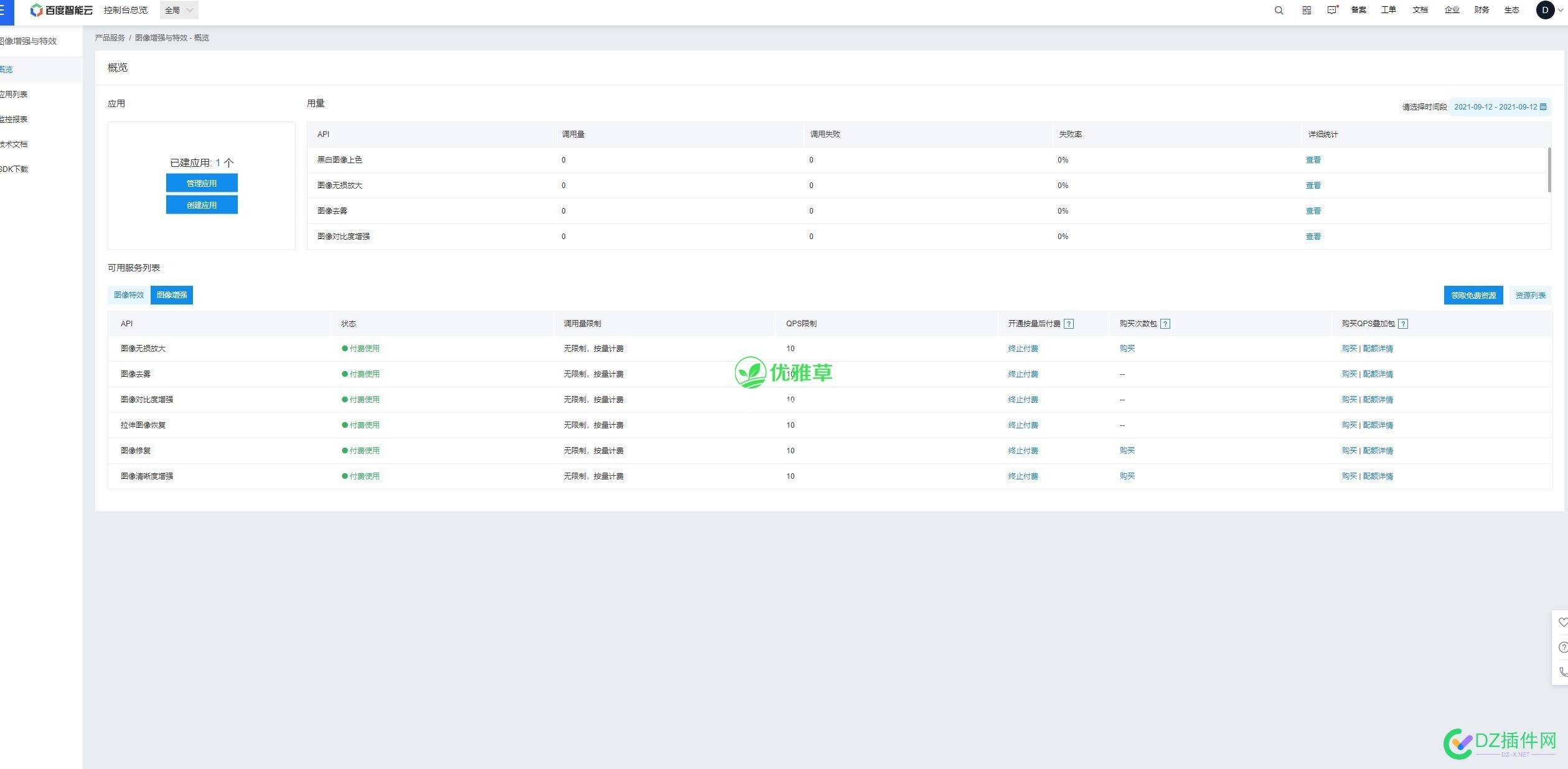Click 产品服务 in the breadcrumb
1568x769 pixels.
coord(110,38)
